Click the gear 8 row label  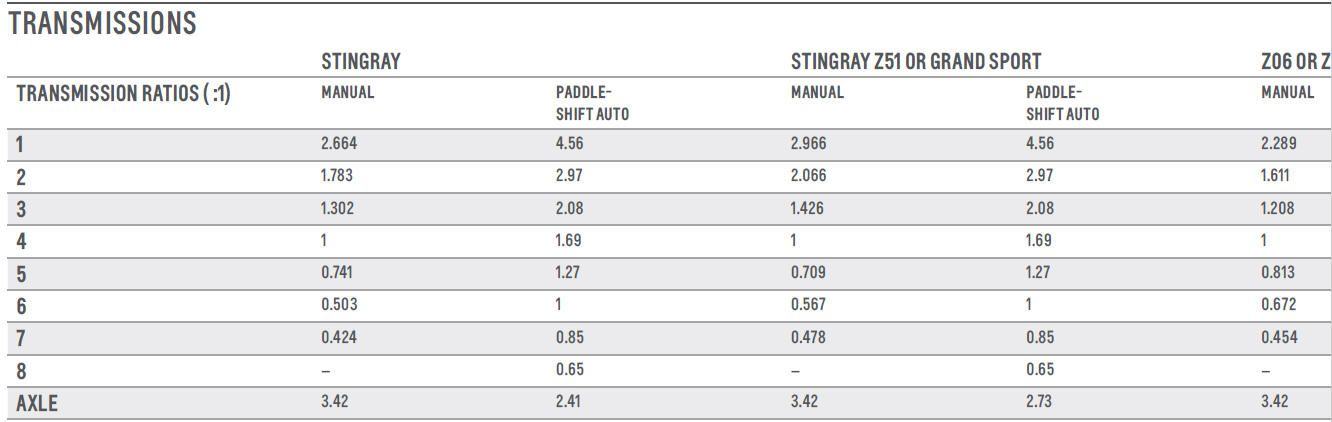[x=22, y=371]
